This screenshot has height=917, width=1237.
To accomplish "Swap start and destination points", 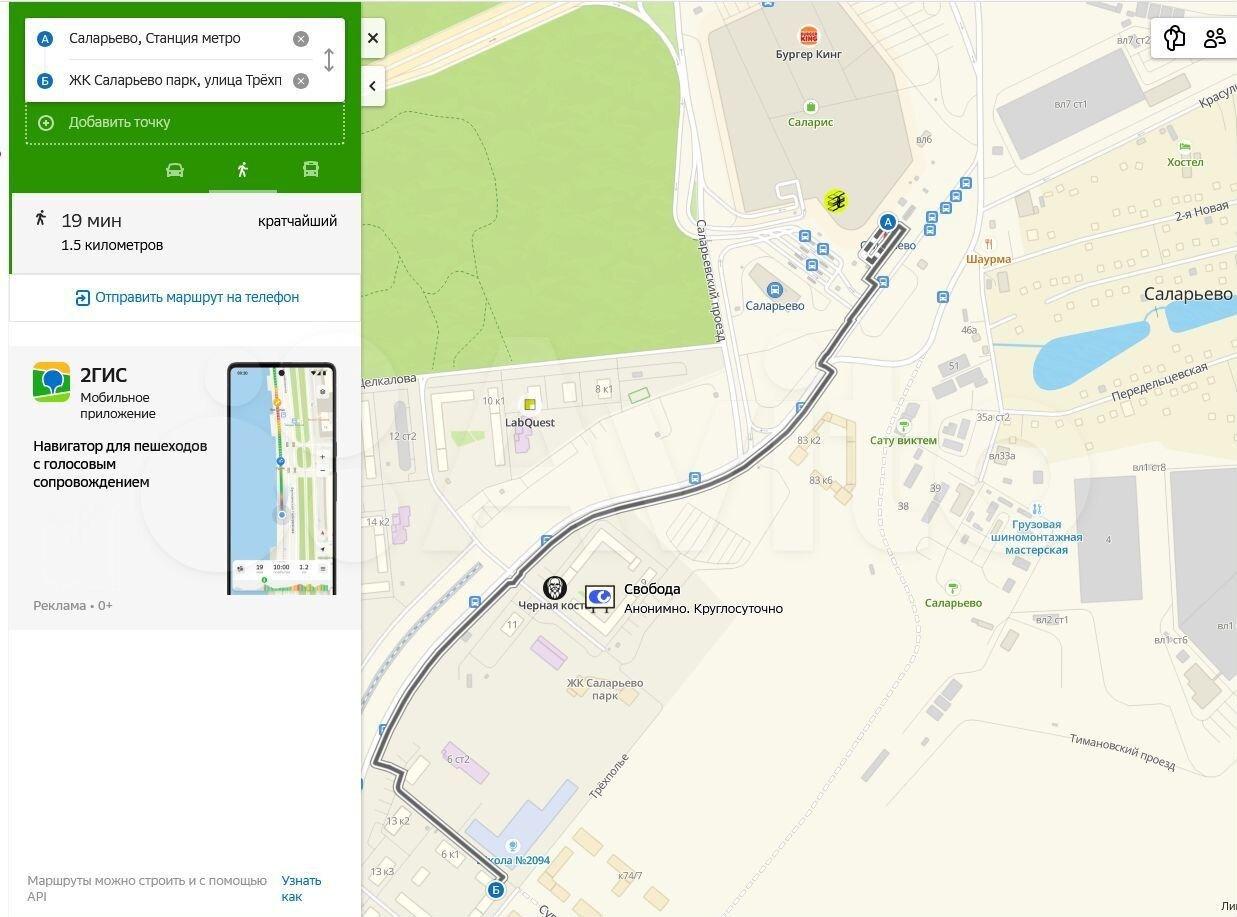I will (x=329, y=60).
